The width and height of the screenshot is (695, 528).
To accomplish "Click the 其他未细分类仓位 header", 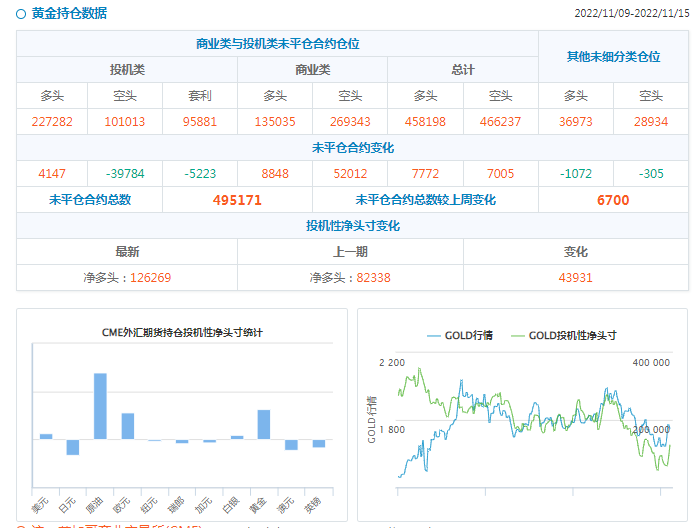I will (x=613, y=57).
